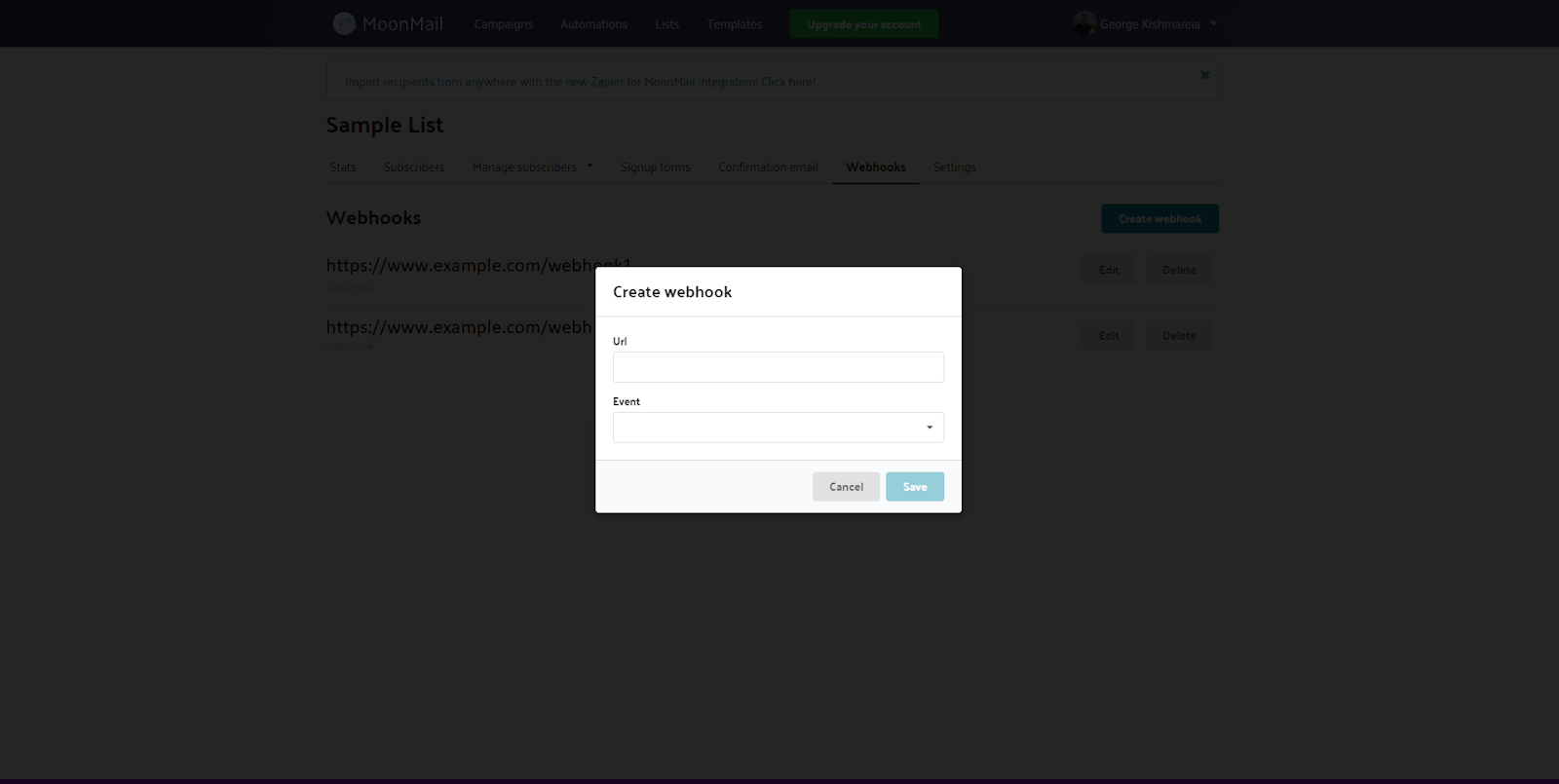Save the new webhook
This screenshot has height=784, width=1559.
click(x=915, y=487)
